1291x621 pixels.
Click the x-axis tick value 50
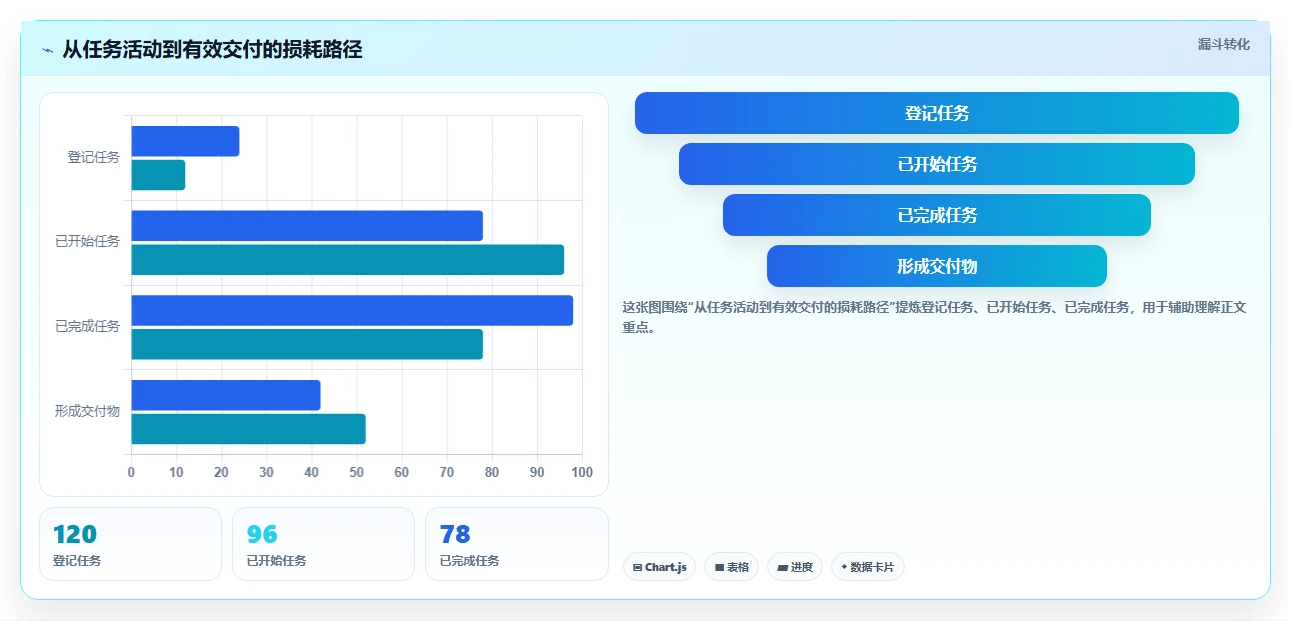tap(357, 472)
